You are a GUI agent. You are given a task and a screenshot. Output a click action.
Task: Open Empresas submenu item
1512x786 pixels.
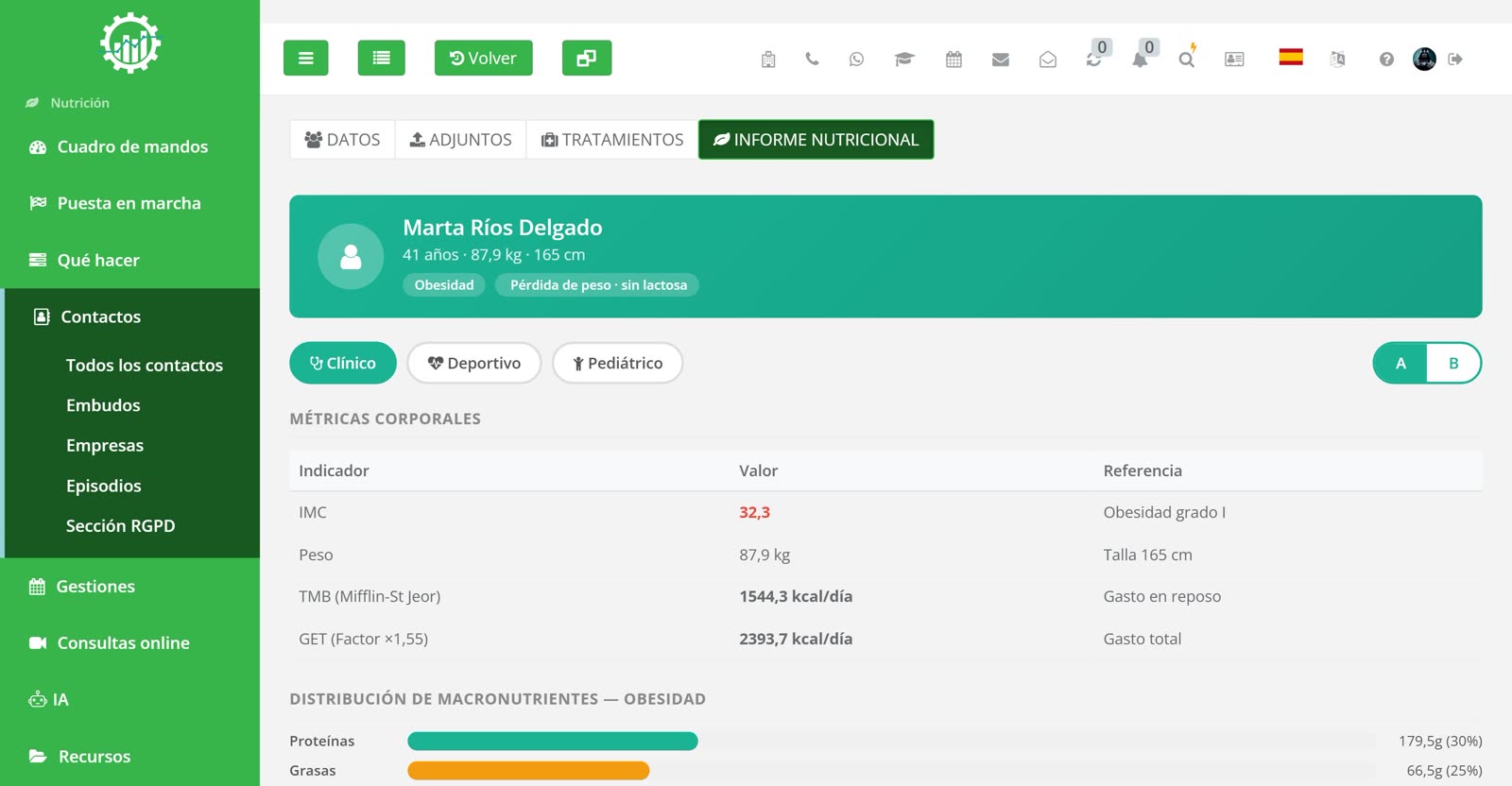click(x=105, y=446)
